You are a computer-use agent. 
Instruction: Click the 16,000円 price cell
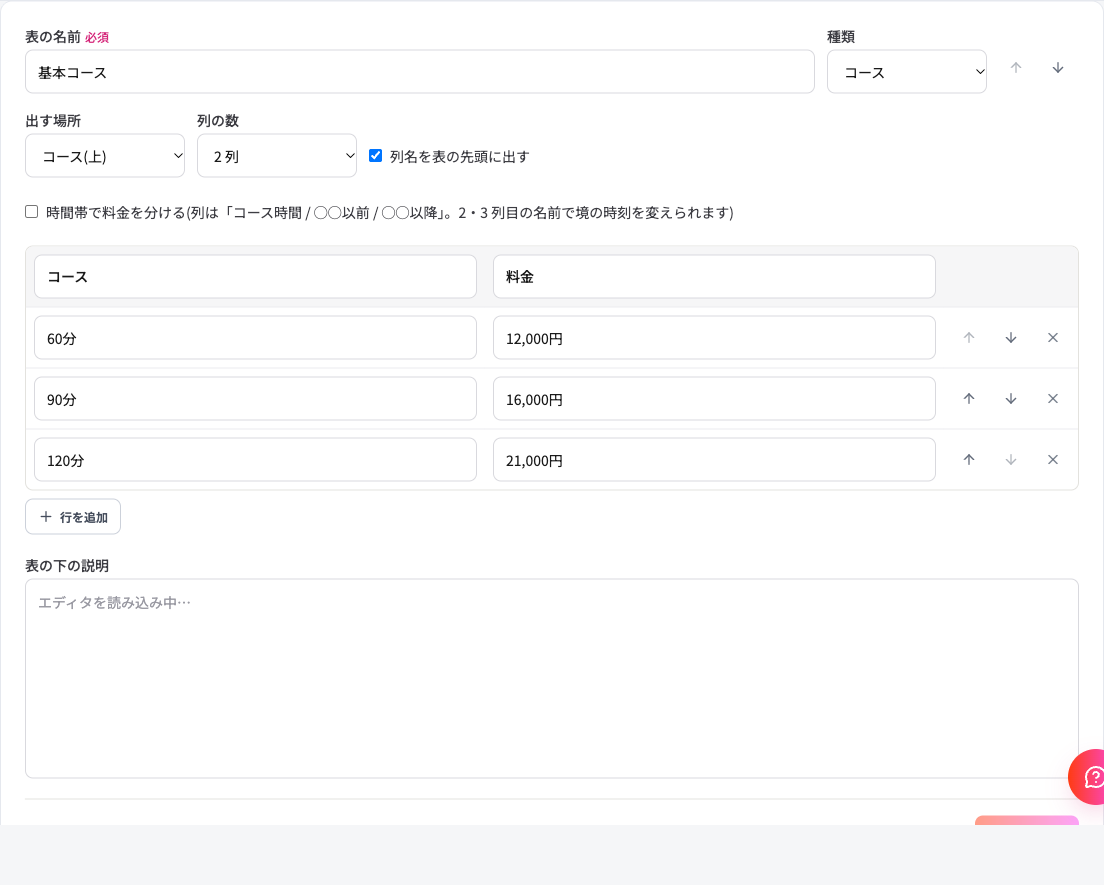click(x=714, y=398)
